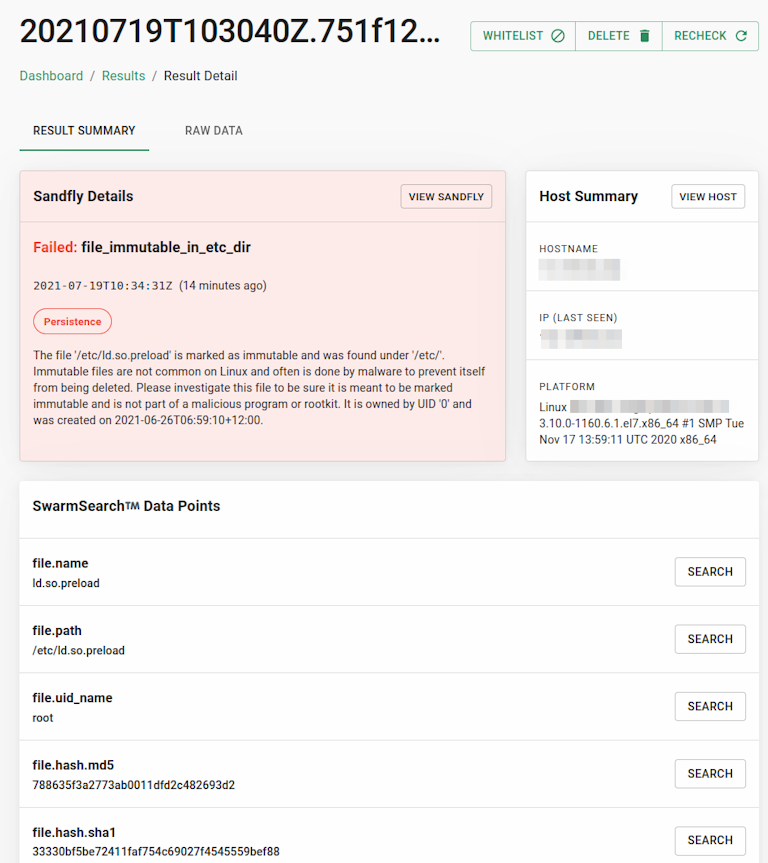This screenshot has height=863, width=768.
Task: Switch to the Raw Data tab
Action: coord(214,131)
